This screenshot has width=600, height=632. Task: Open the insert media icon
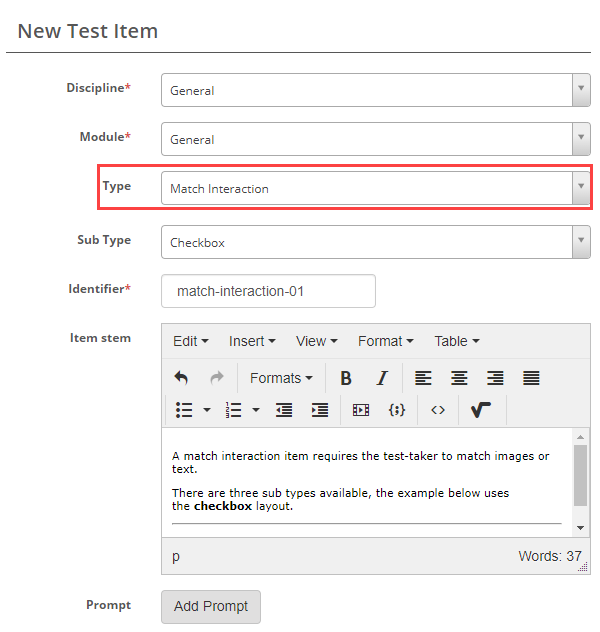[361, 410]
